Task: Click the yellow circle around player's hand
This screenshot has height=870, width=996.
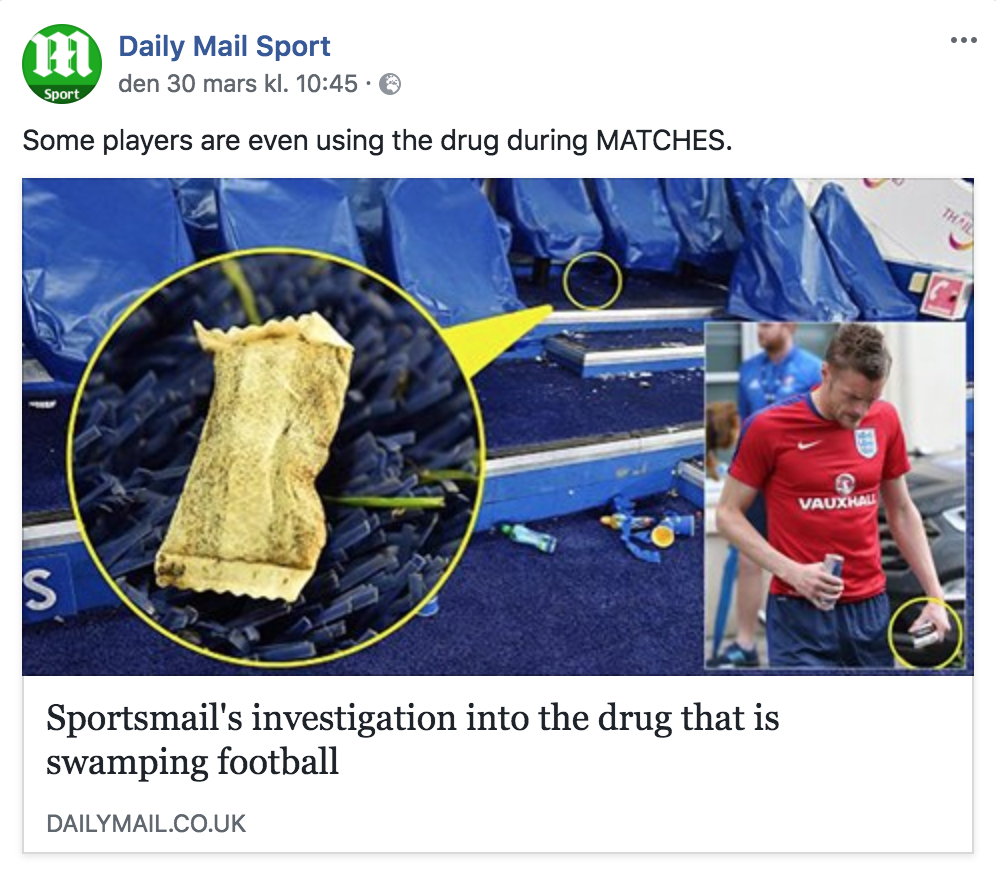Action: pyautogui.click(x=925, y=632)
